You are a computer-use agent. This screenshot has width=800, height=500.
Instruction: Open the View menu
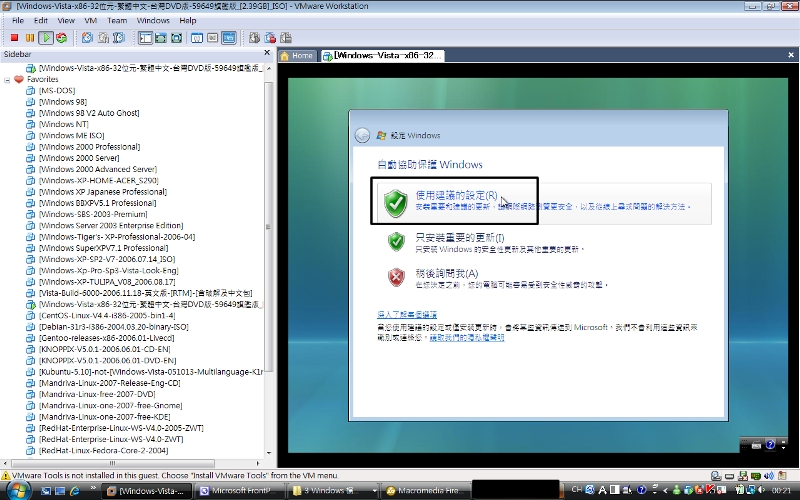click(x=66, y=20)
